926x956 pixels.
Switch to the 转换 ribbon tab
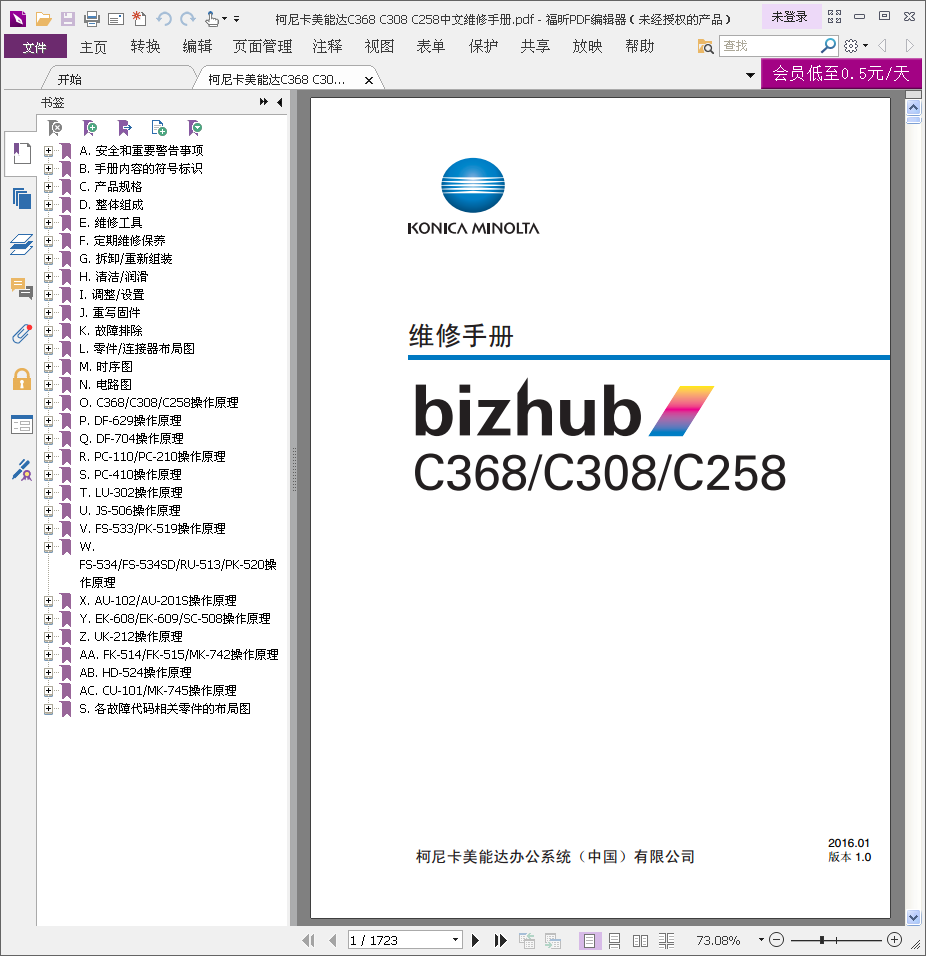click(145, 46)
